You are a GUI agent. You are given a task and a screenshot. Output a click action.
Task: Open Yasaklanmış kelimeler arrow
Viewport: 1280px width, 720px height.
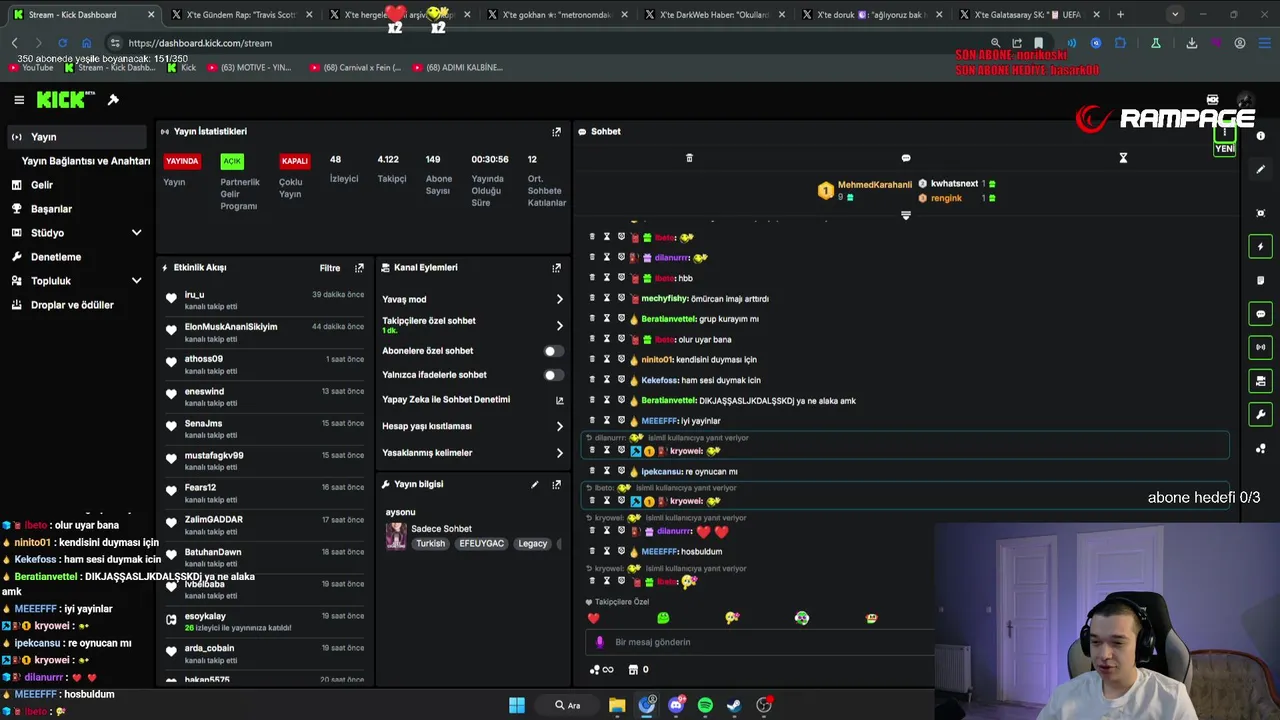coord(559,453)
